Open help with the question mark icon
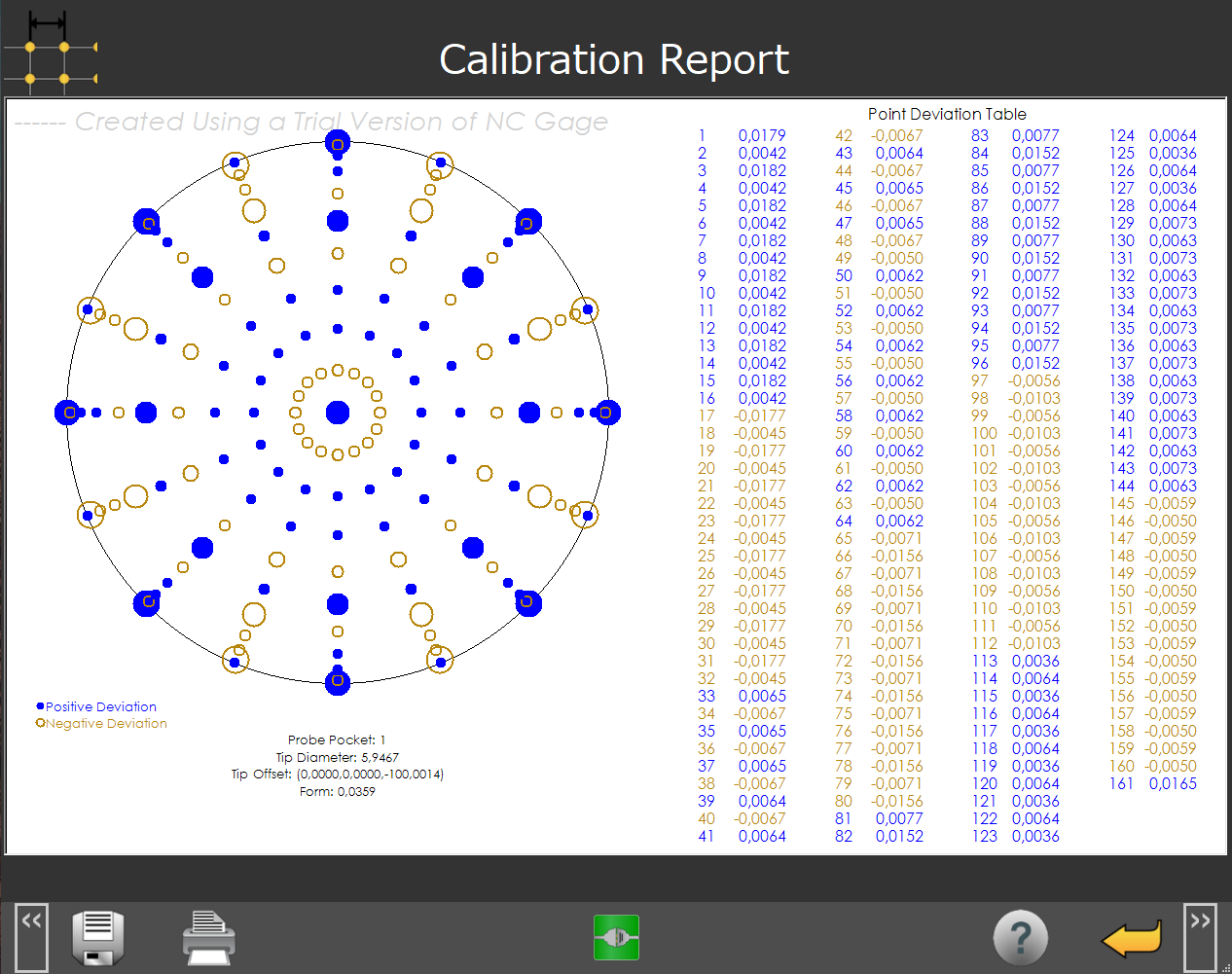This screenshot has height=974, width=1232. [x=1020, y=938]
